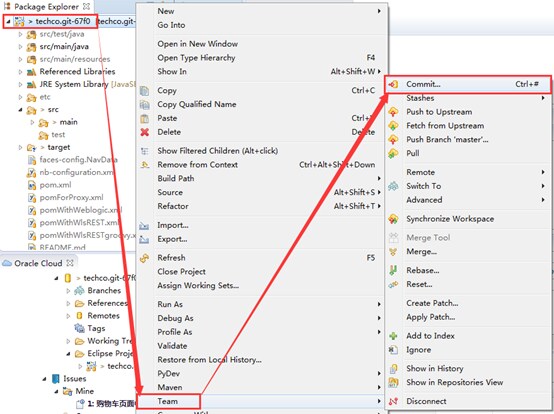Click the red Delete X icon
The width and height of the screenshot is (554, 414).
[145, 132]
